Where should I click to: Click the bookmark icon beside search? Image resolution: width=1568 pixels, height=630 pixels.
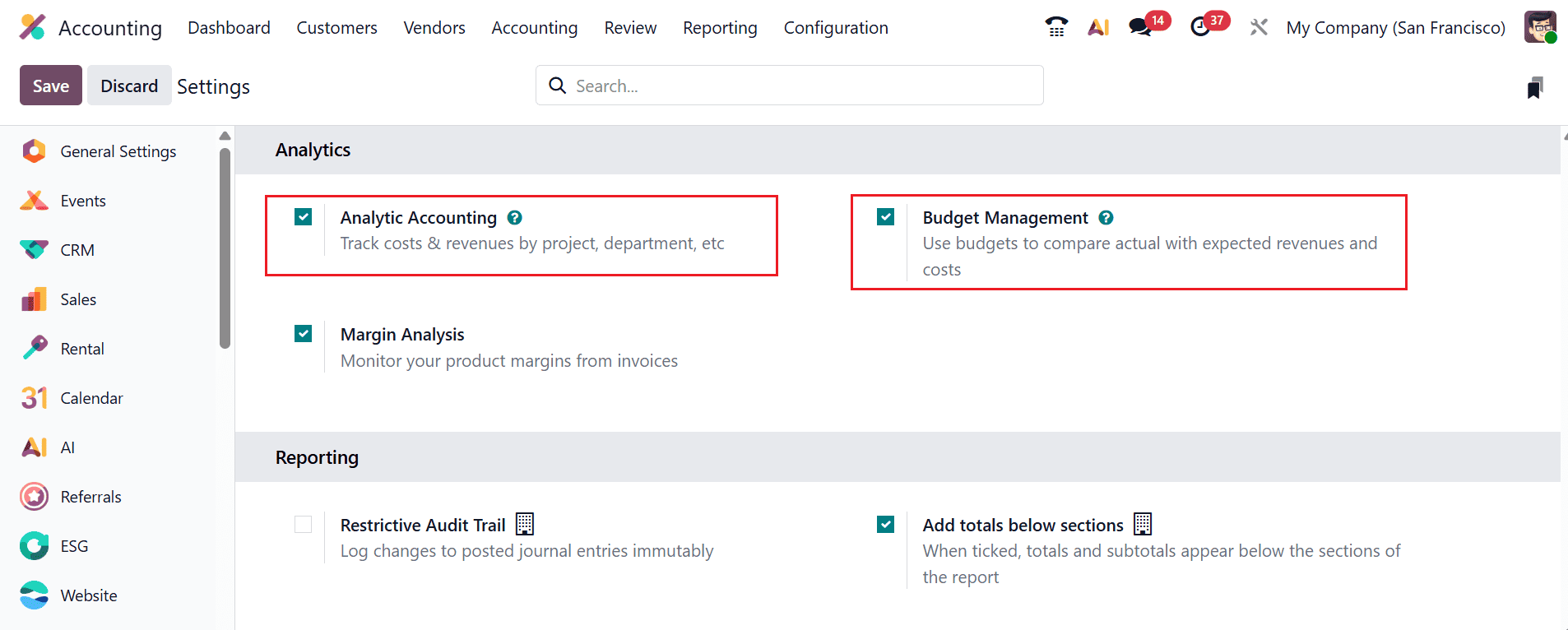click(1534, 87)
